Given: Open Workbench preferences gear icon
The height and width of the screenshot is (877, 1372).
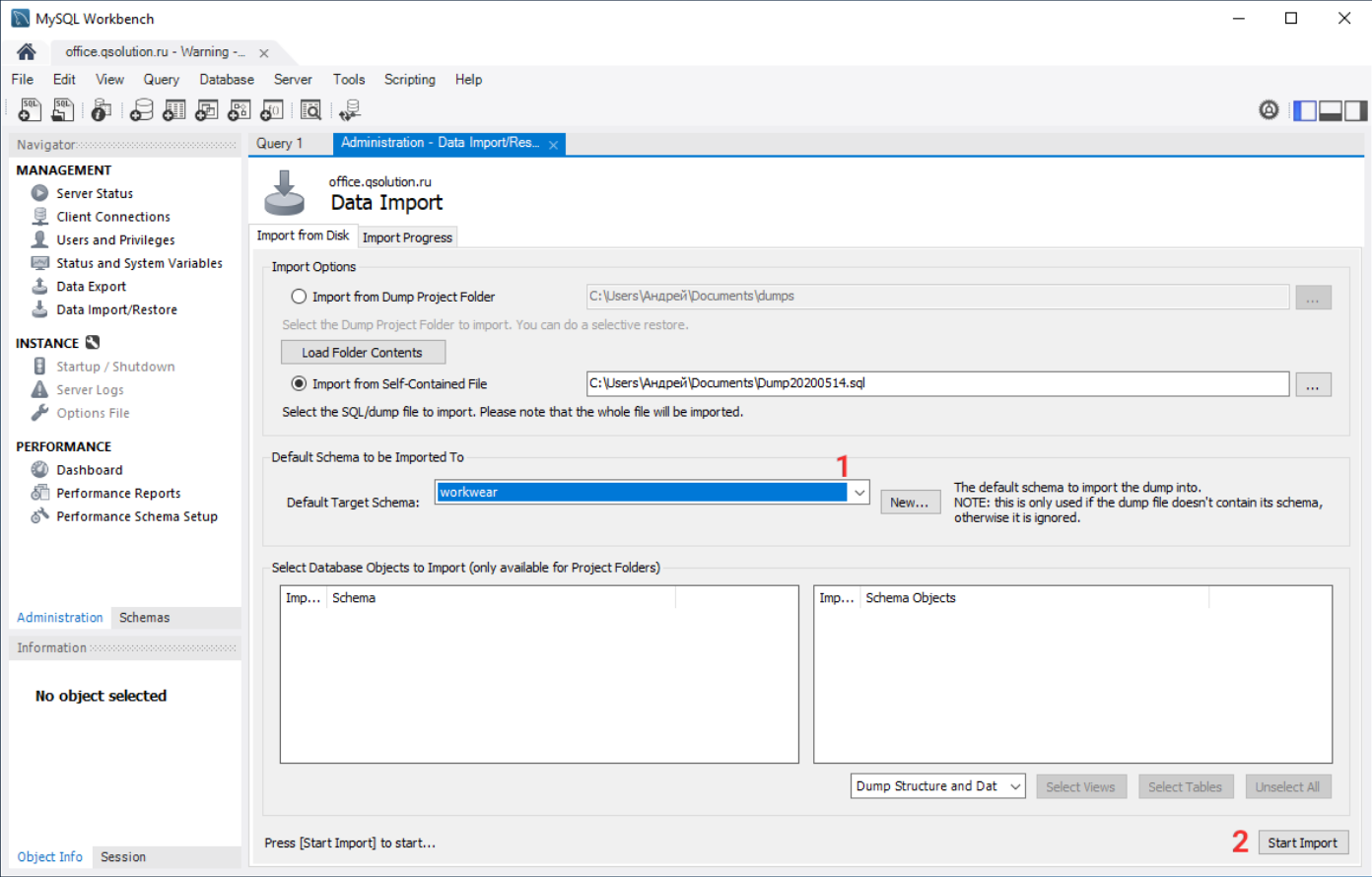Looking at the screenshot, I should coord(1269,110).
